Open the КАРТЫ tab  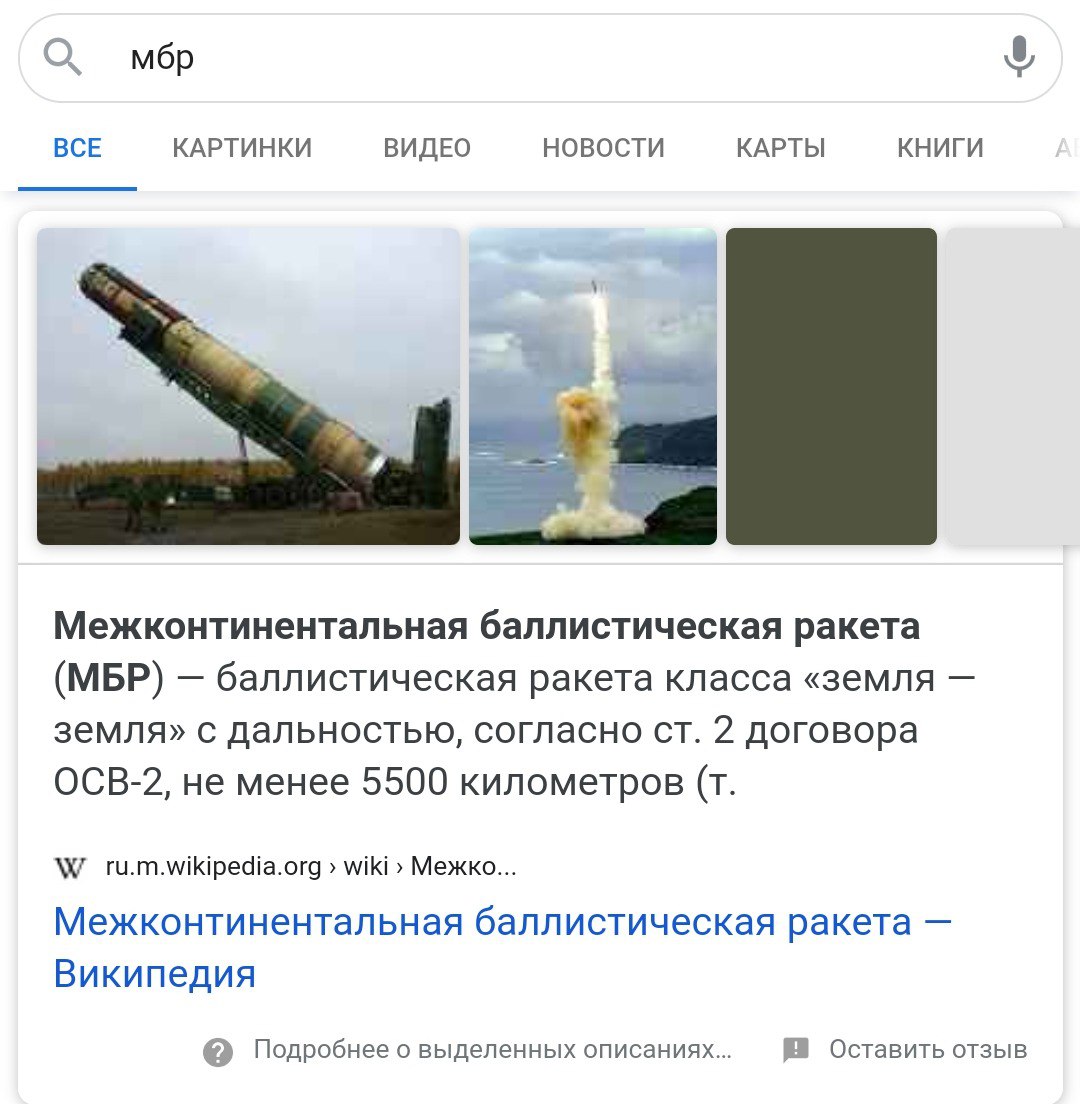(x=781, y=149)
